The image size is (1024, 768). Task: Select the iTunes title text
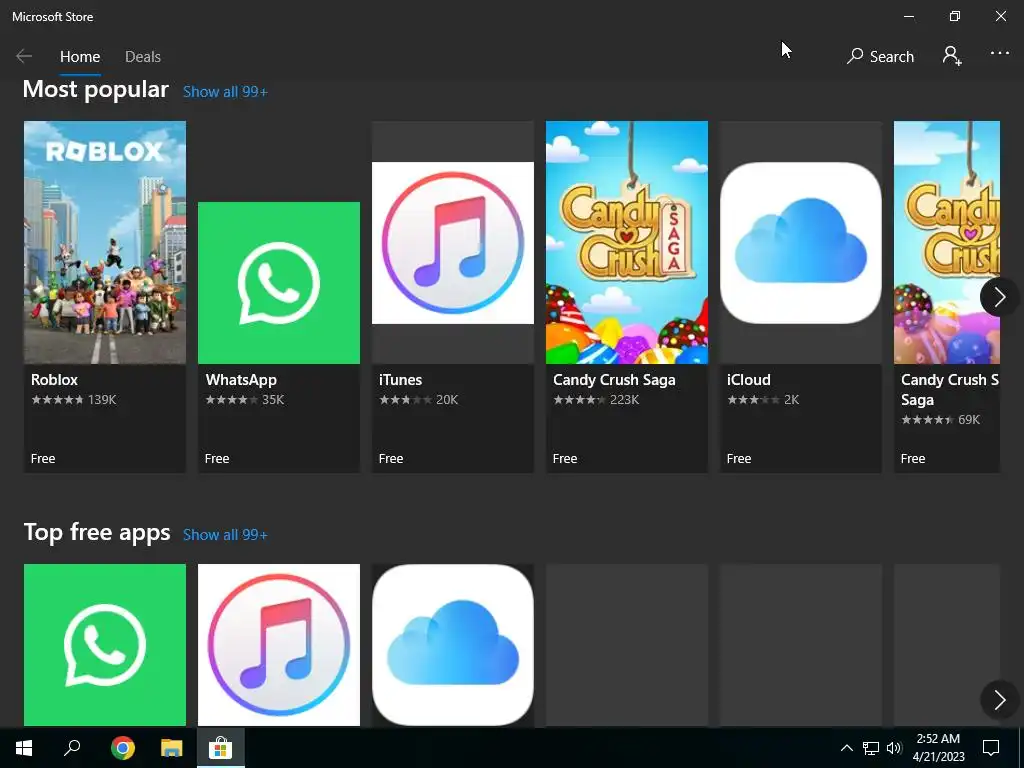tap(400, 379)
